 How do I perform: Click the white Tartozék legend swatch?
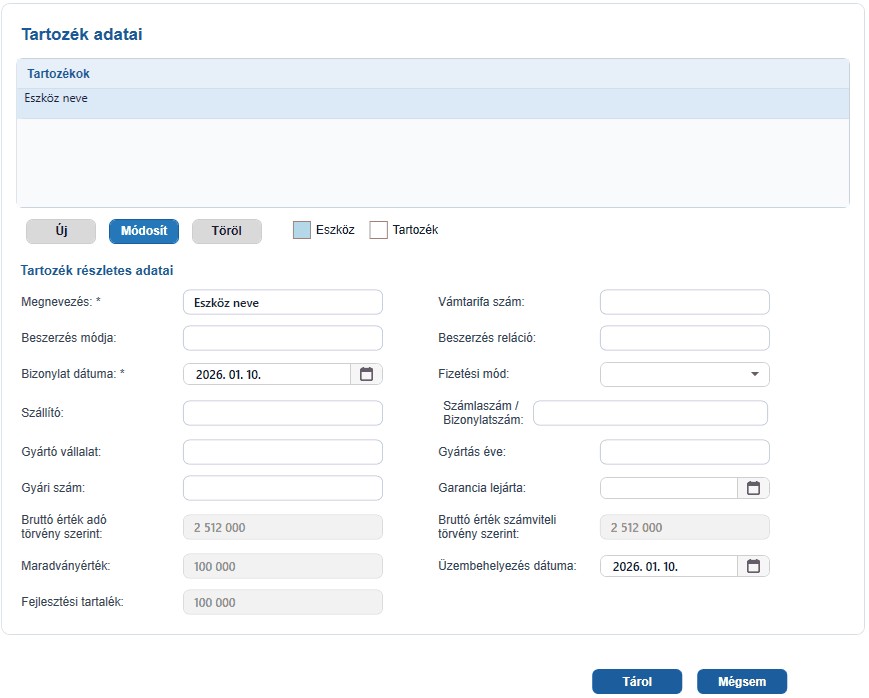(x=379, y=230)
